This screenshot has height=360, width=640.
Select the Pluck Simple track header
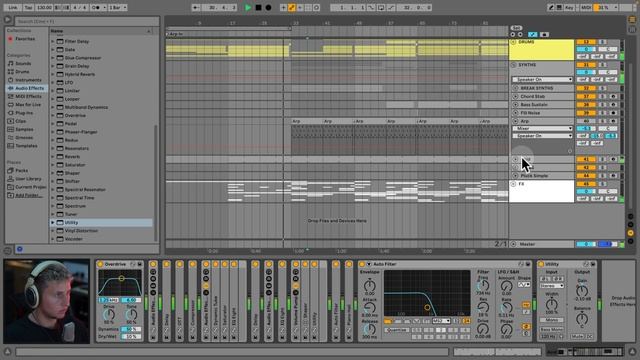tap(542, 176)
